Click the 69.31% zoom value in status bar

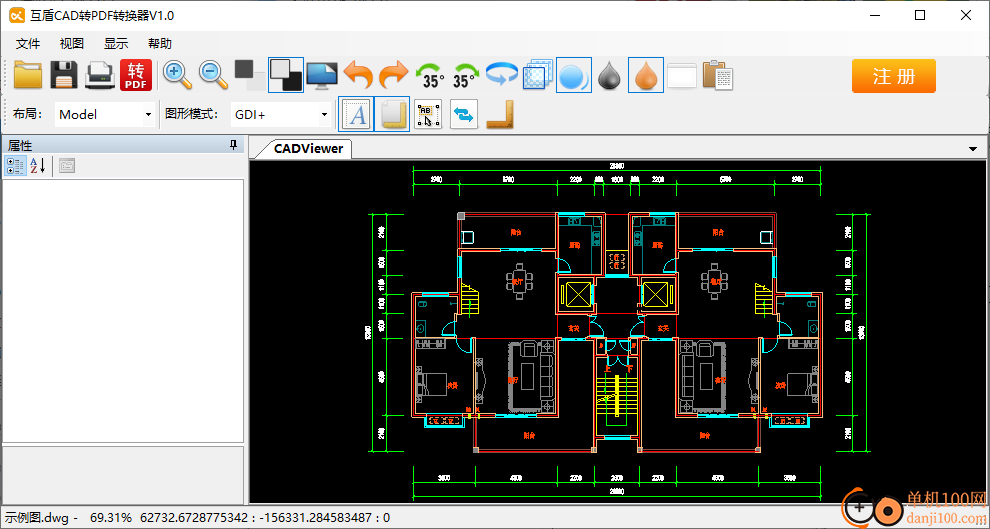(111, 518)
